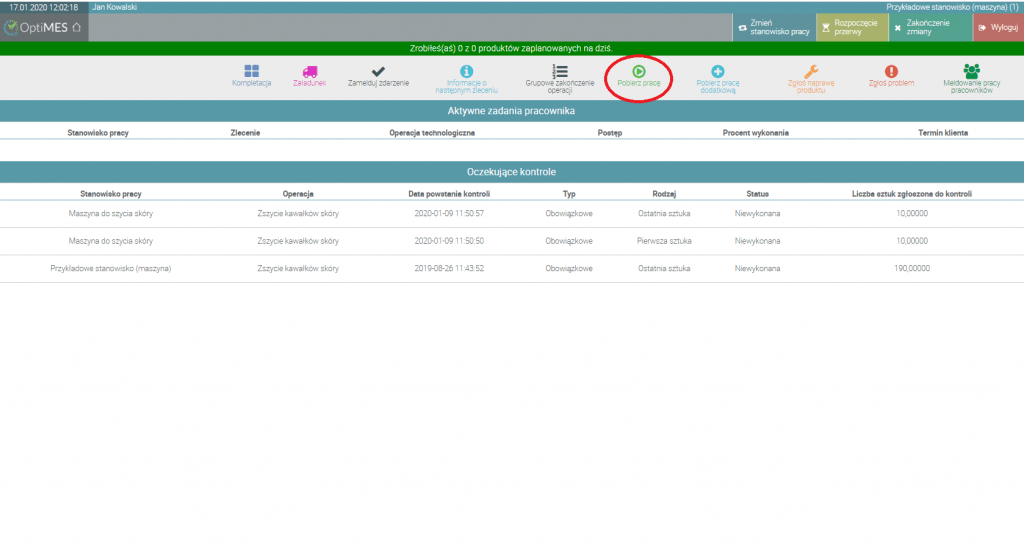Image resolution: width=1024 pixels, height=546 pixels.
Task: Open Zgłoś naprawę produktu wrench icon
Action: [811, 71]
